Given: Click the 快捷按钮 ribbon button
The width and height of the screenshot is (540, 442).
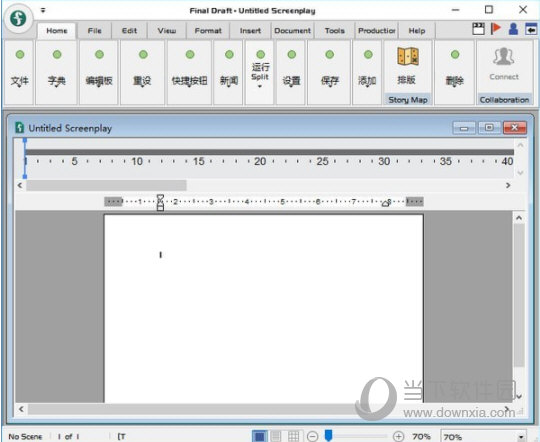Looking at the screenshot, I should [x=189, y=72].
